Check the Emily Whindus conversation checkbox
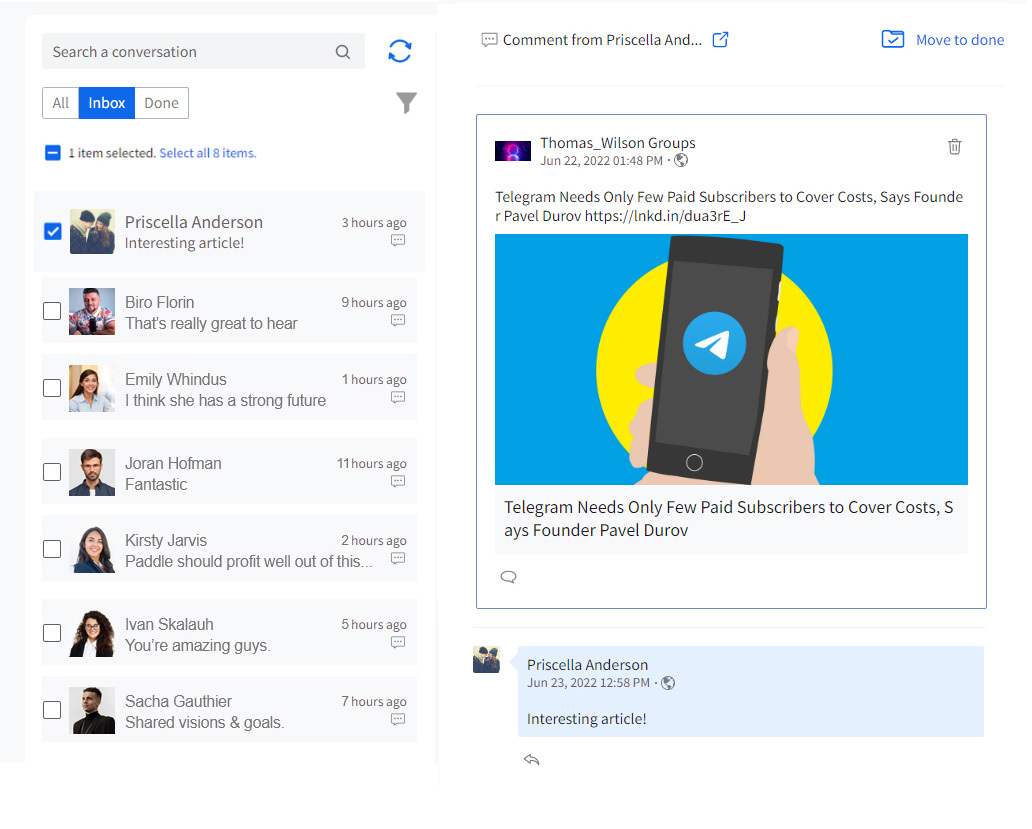 [52, 388]
